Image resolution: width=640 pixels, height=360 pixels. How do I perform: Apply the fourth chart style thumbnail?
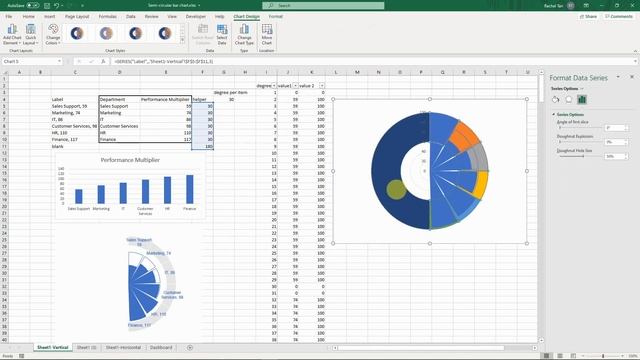point(165,33)
